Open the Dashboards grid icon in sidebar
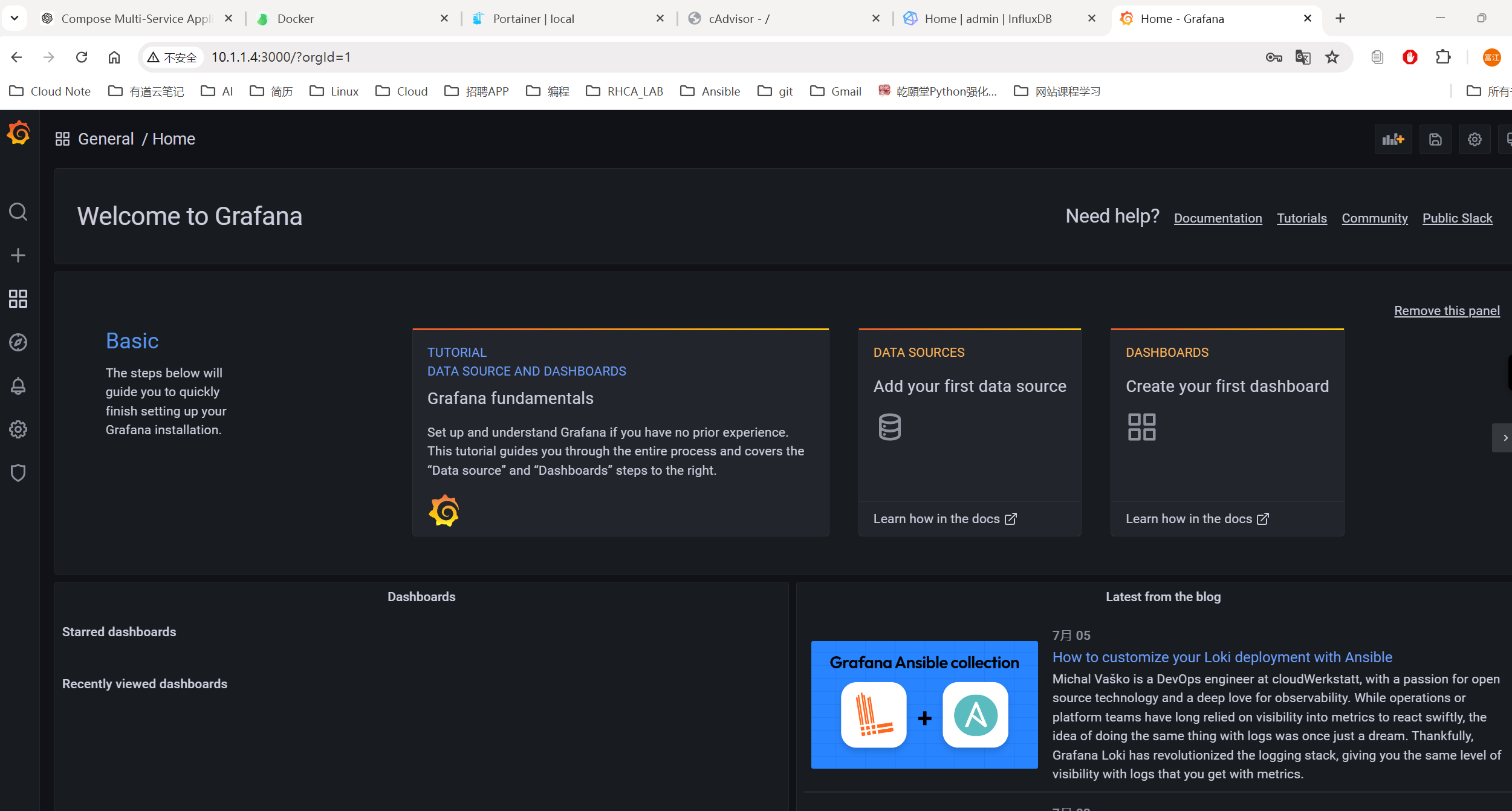Image resolution: width=1512 pixels, height=811 pixels. coord(18,299)
